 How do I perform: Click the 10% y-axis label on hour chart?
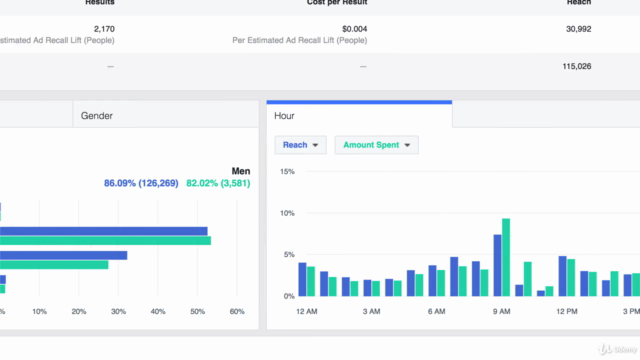click(x=287, y=213)
